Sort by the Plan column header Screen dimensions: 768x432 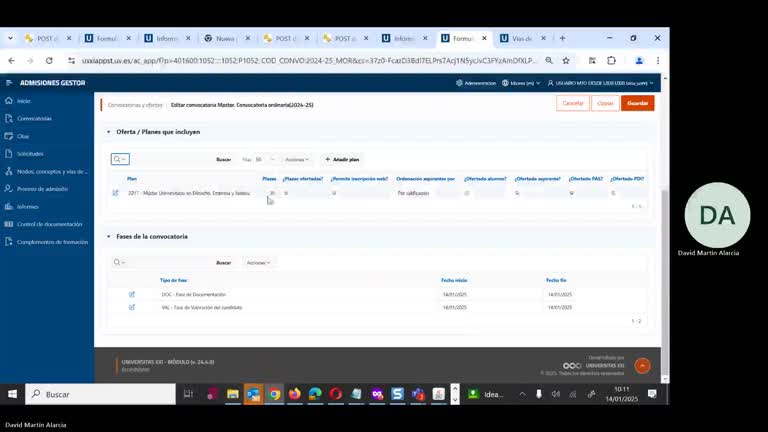coord(132,179)
